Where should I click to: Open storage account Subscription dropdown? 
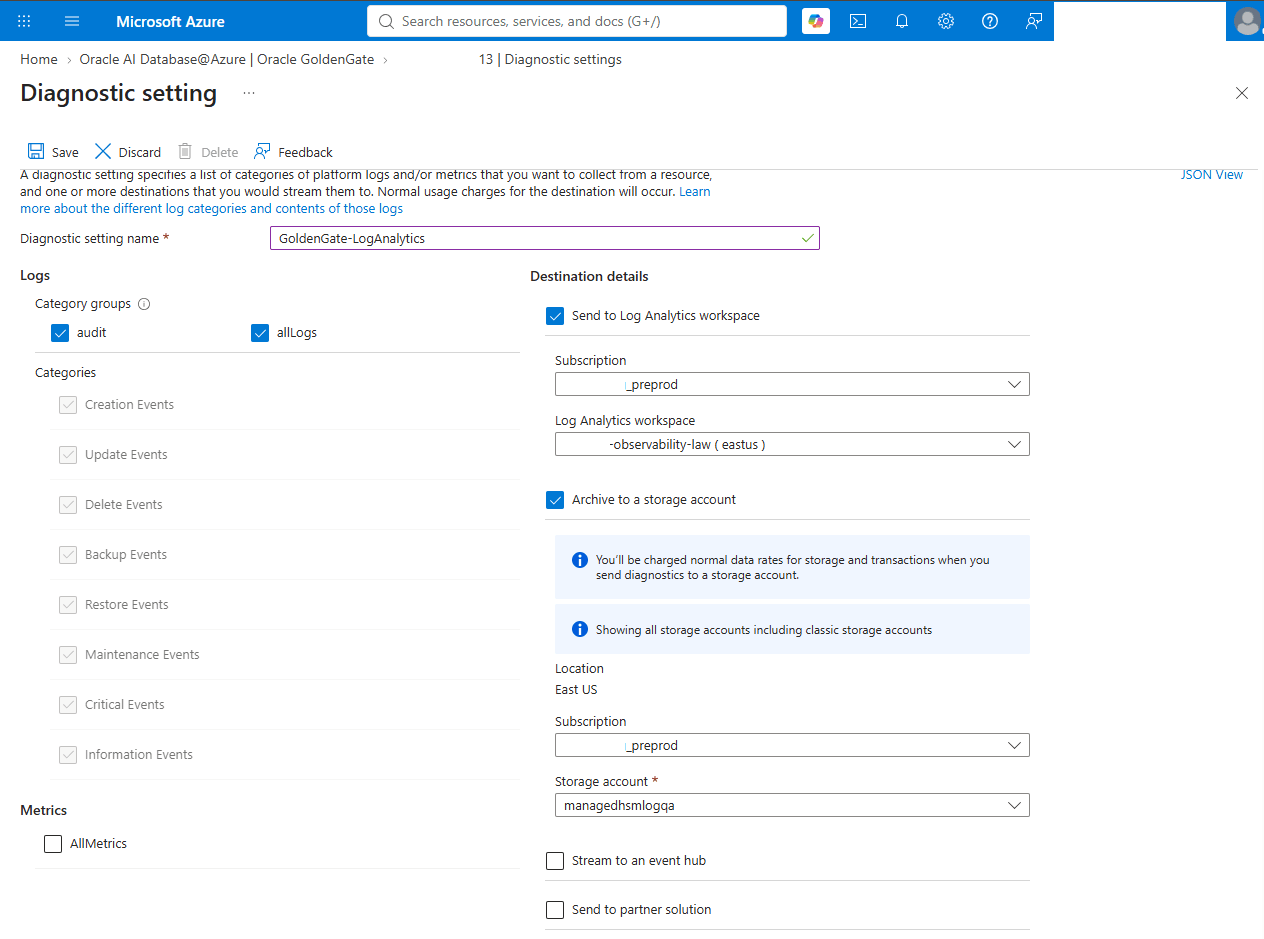click(x=792, y=745)
